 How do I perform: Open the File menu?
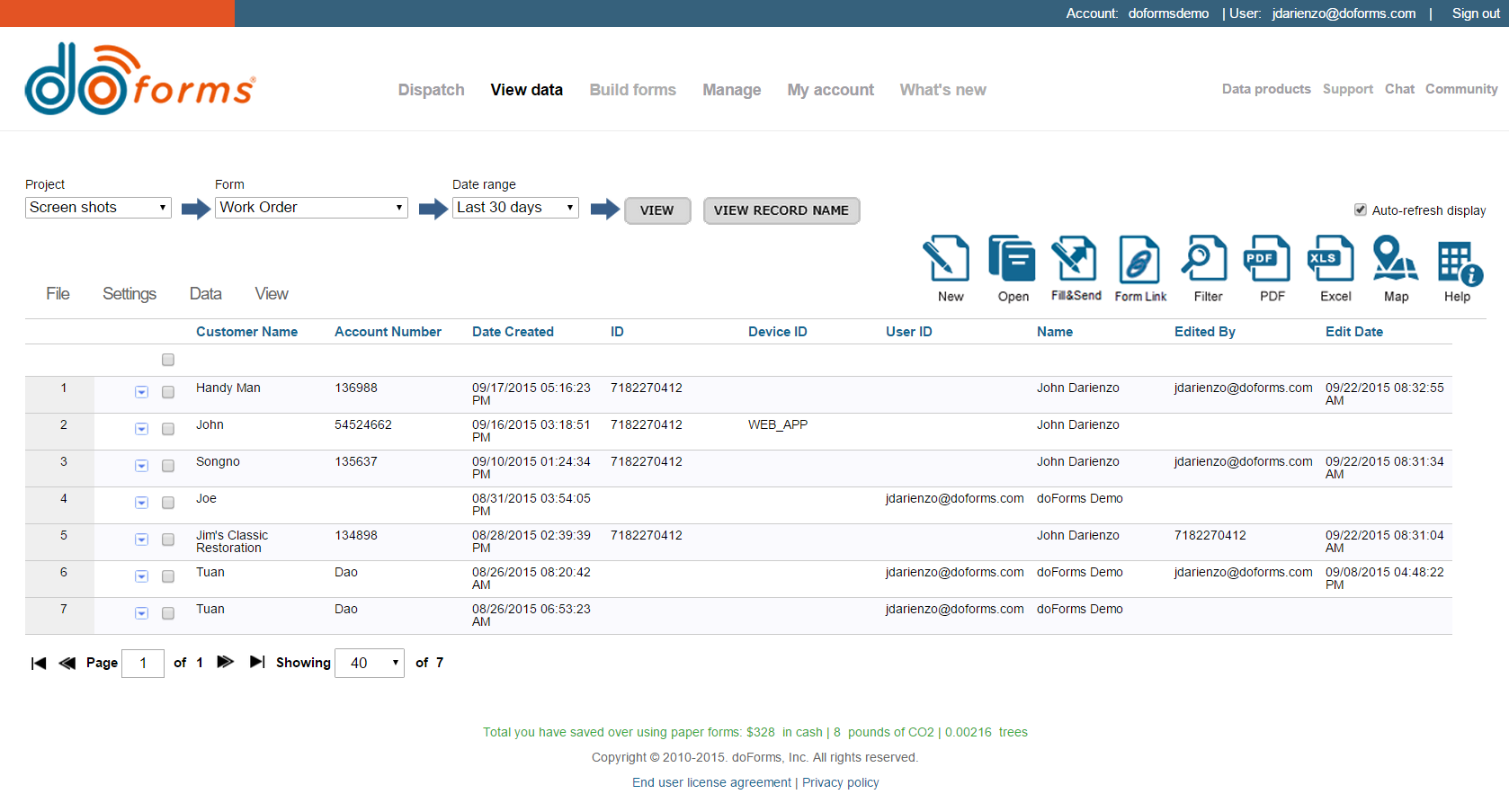click(58, 294)
